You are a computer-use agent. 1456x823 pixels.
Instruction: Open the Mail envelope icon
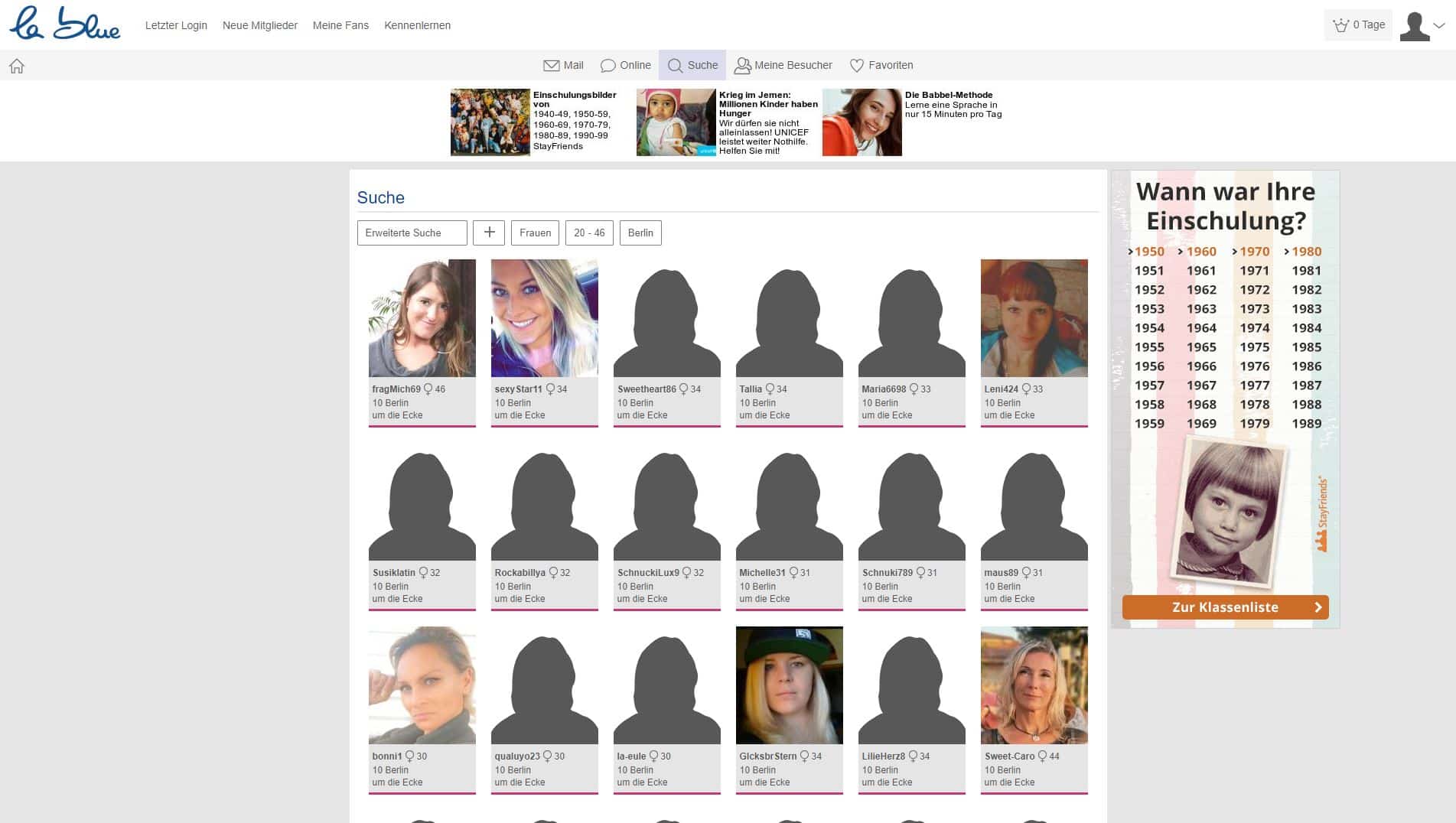551,65
